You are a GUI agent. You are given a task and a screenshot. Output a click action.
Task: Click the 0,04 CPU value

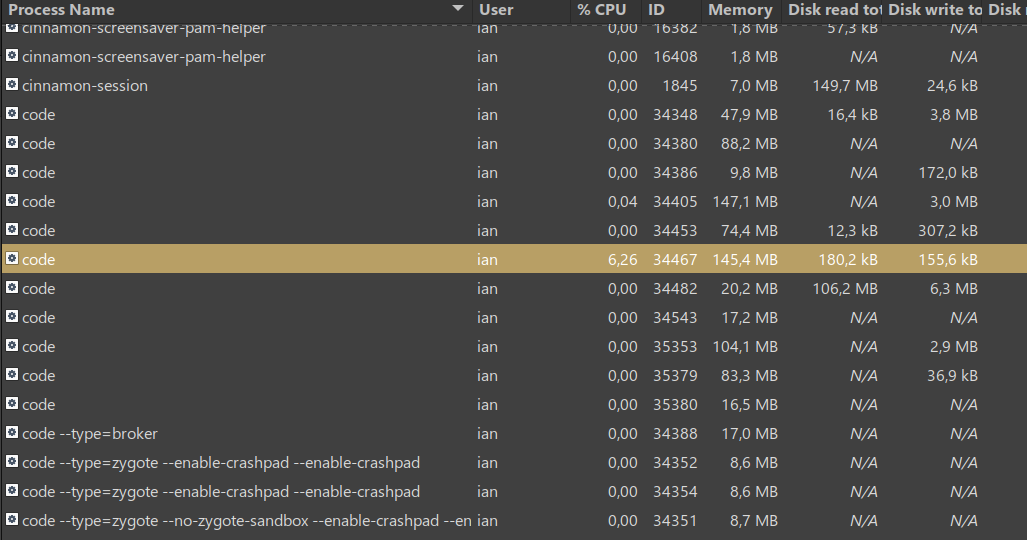click(622, 202)
